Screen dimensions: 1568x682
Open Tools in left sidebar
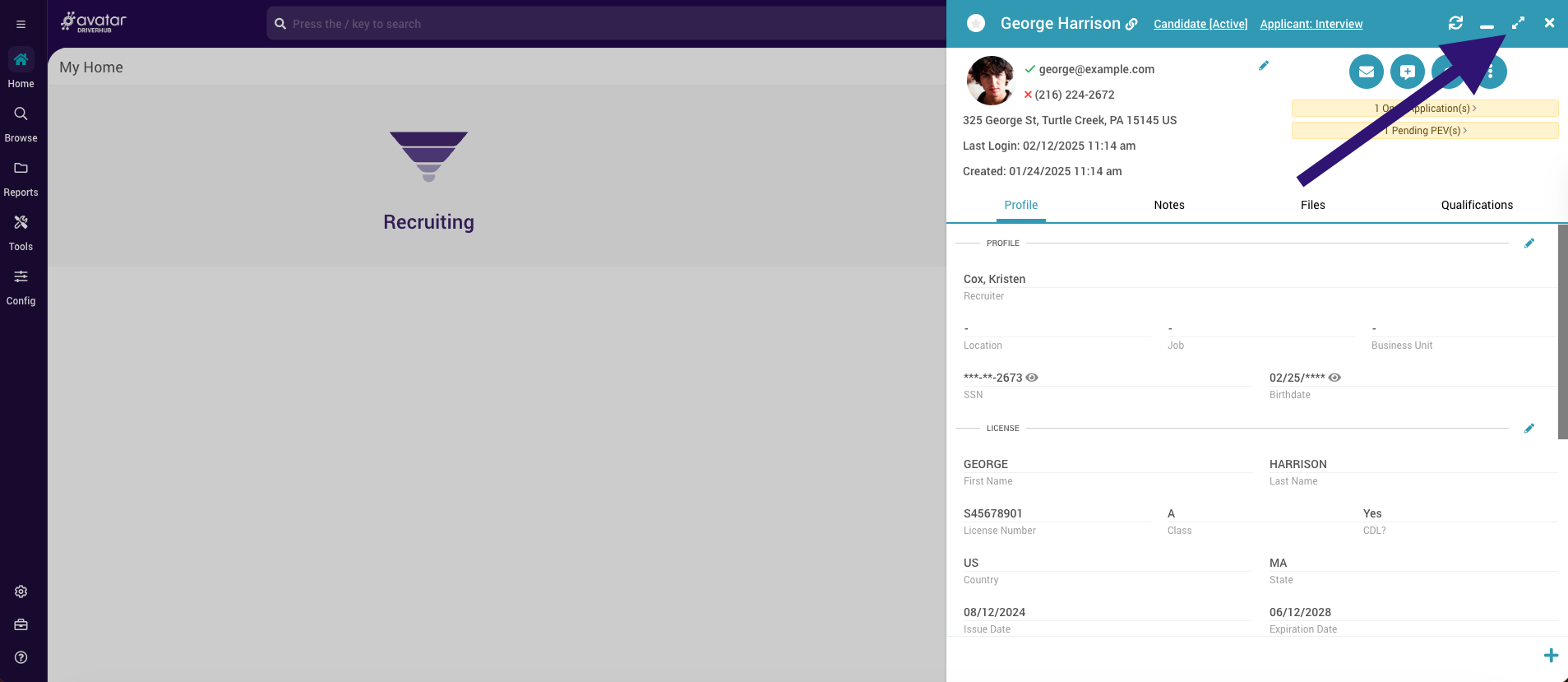(21, 232)
